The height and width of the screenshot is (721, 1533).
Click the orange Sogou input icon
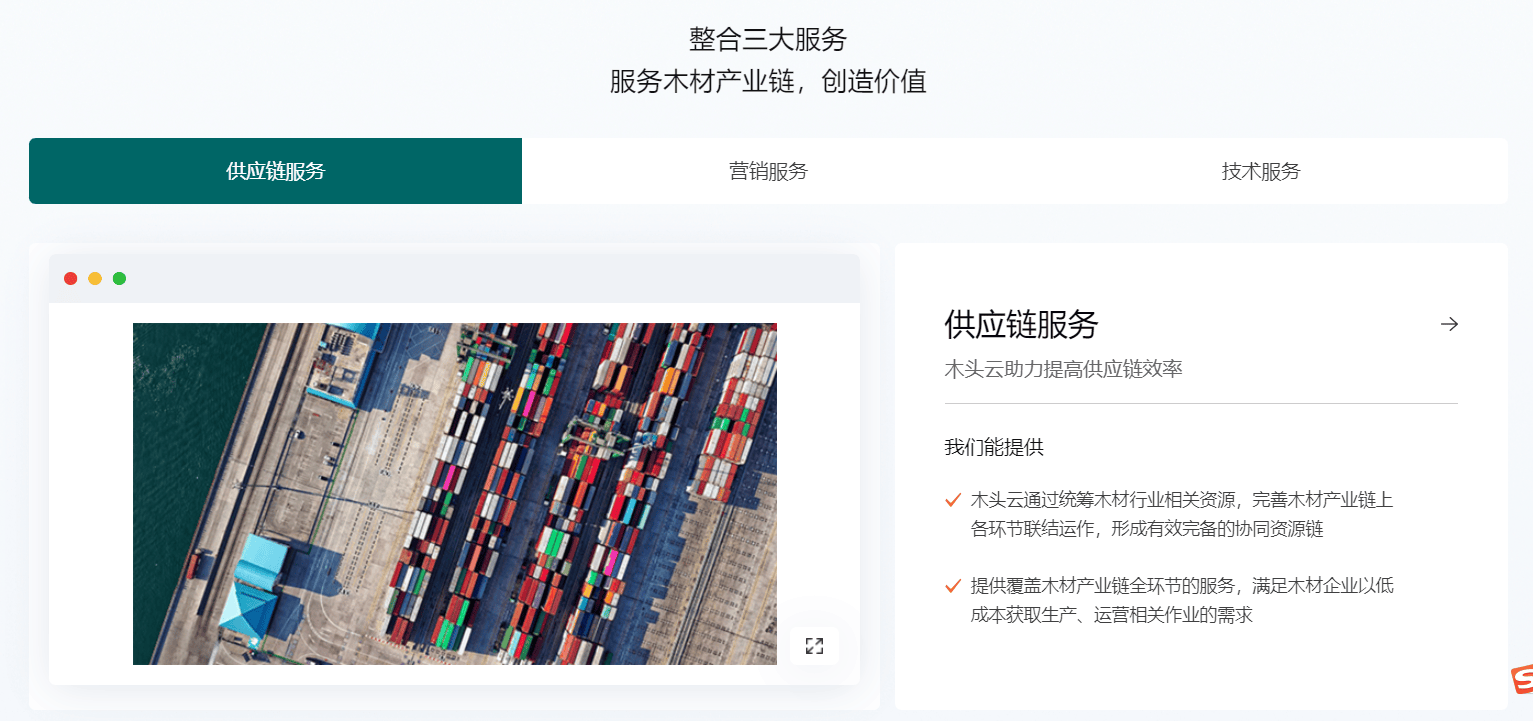point(1521,681)
